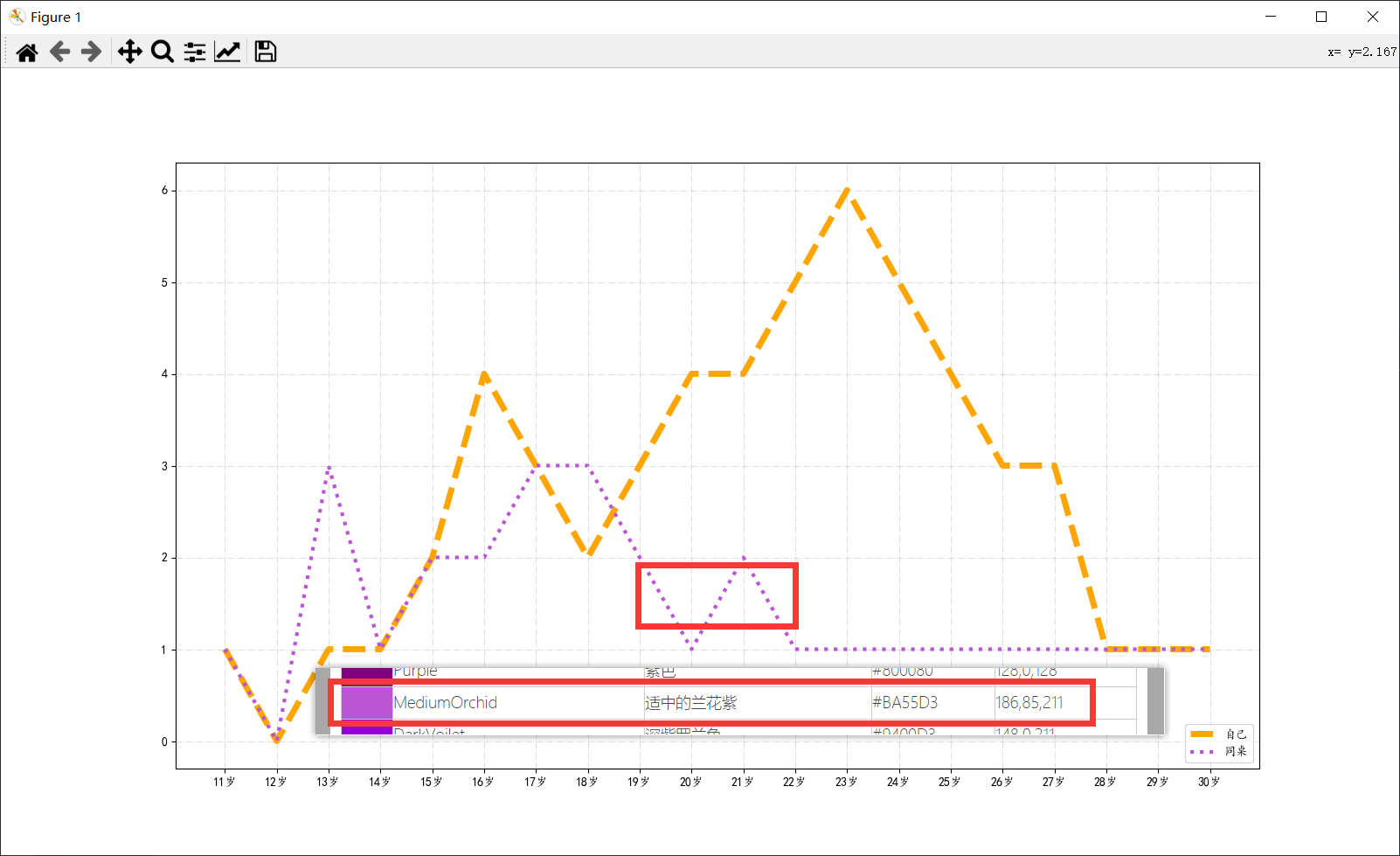Screen dimensions: 1400x856
Task: Click the 30岁 x-axis tick label
Action: 1209,782
